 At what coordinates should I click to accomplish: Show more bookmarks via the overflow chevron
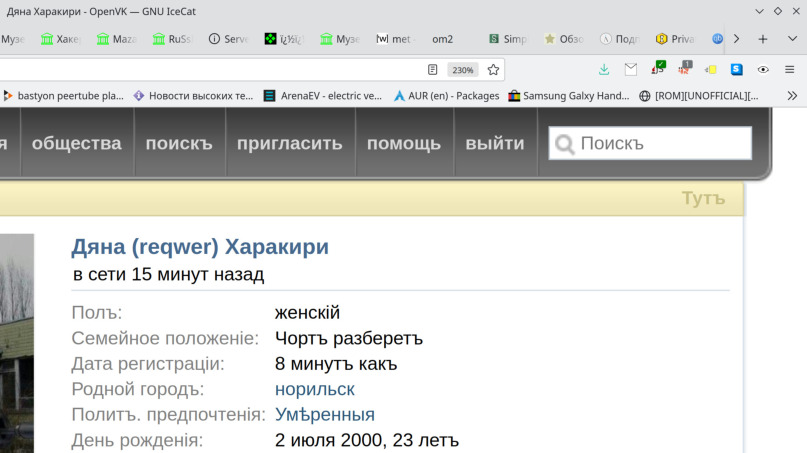792,96
